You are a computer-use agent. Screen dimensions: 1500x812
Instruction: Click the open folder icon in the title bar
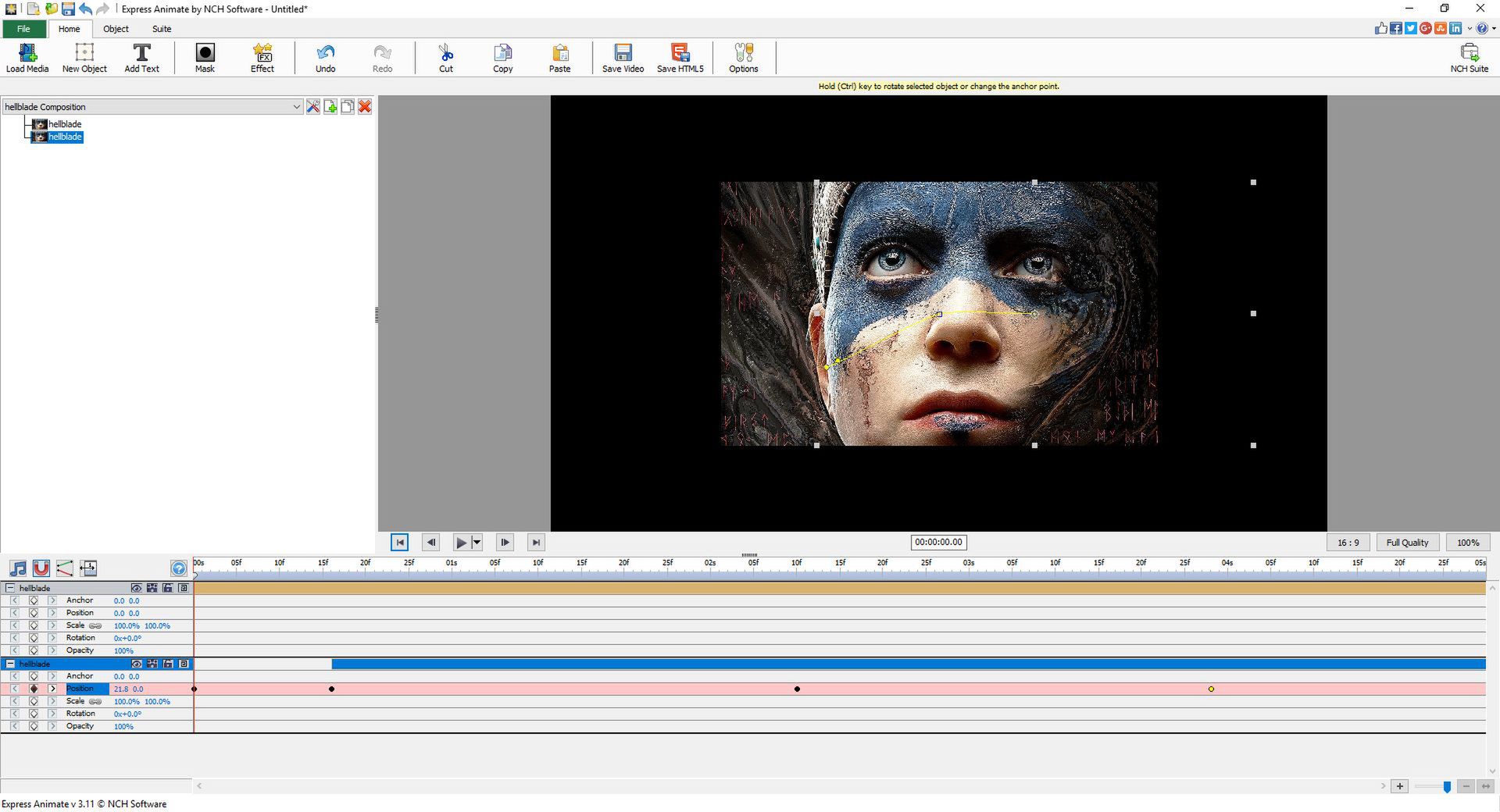click(52, 9)
